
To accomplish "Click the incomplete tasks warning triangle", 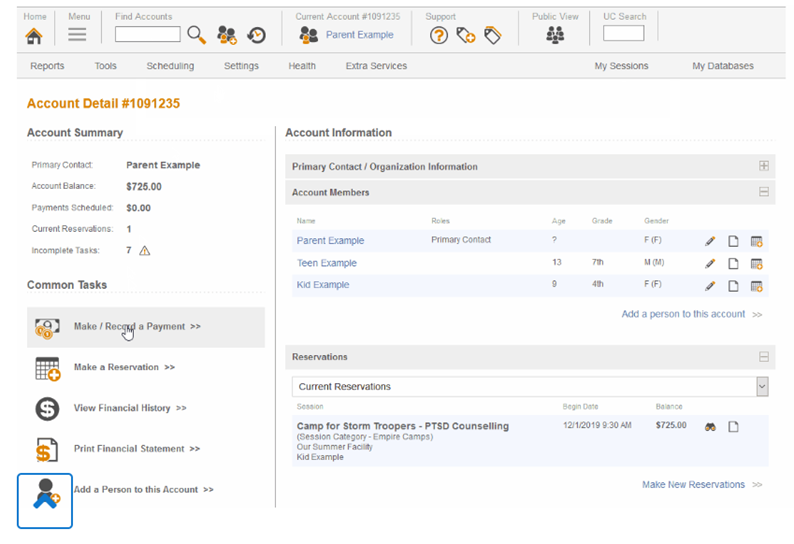I will click(x=145, y=251).
